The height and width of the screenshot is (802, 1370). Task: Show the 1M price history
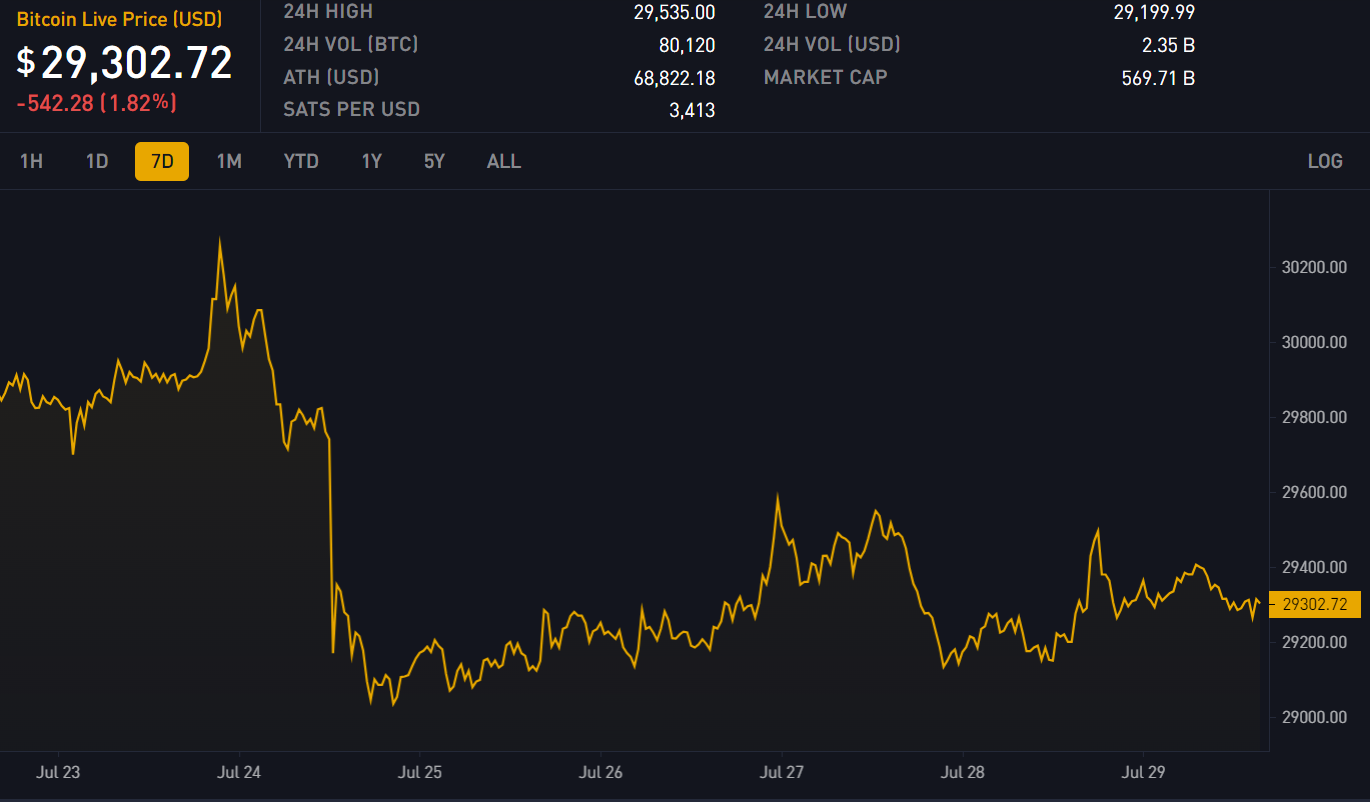[x=229, y=161]
